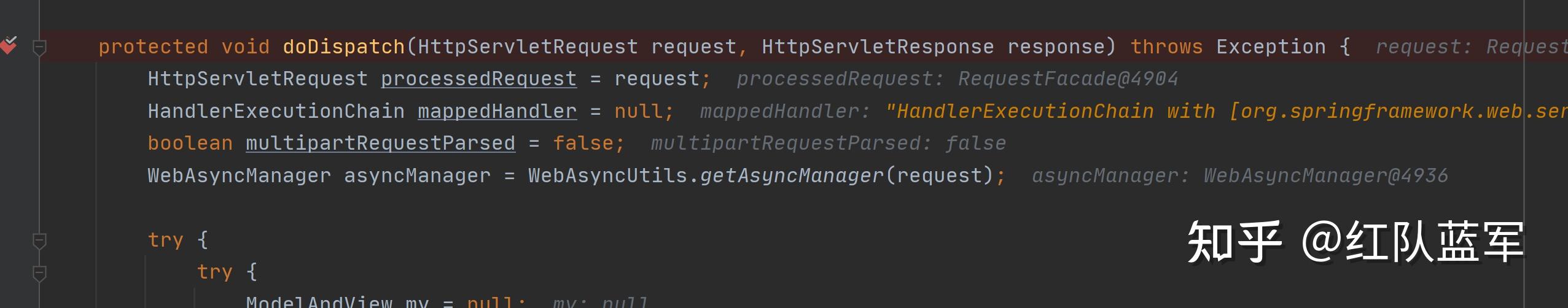Click the multipartRequestParsed: false inline hint
Image resolution: width=1568 pixels, height=308 pixels.
829,143
